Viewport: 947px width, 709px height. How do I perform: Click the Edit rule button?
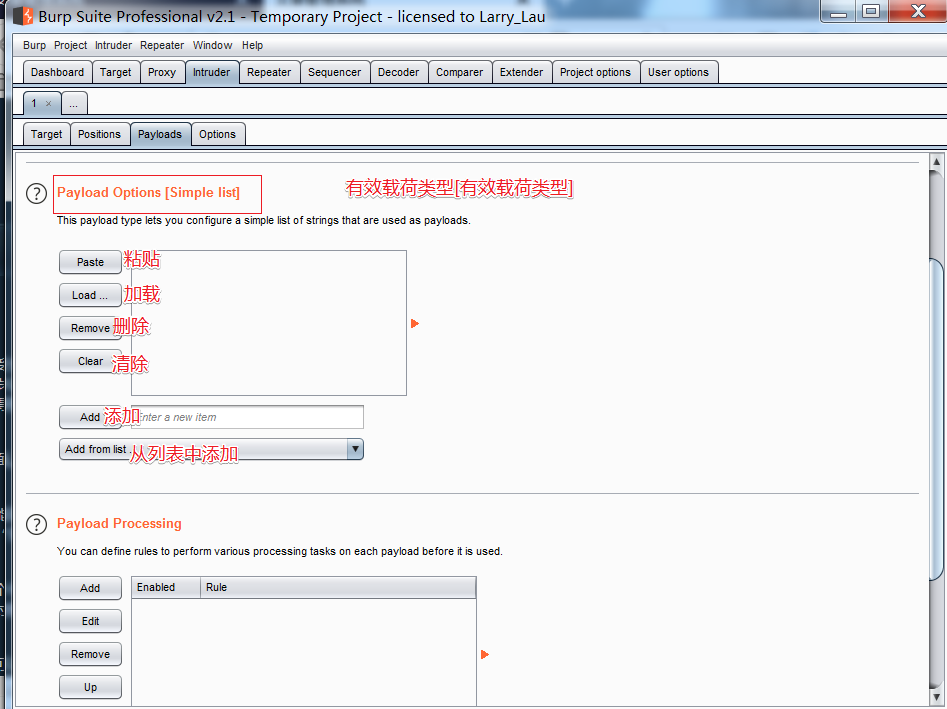[91, 621]
